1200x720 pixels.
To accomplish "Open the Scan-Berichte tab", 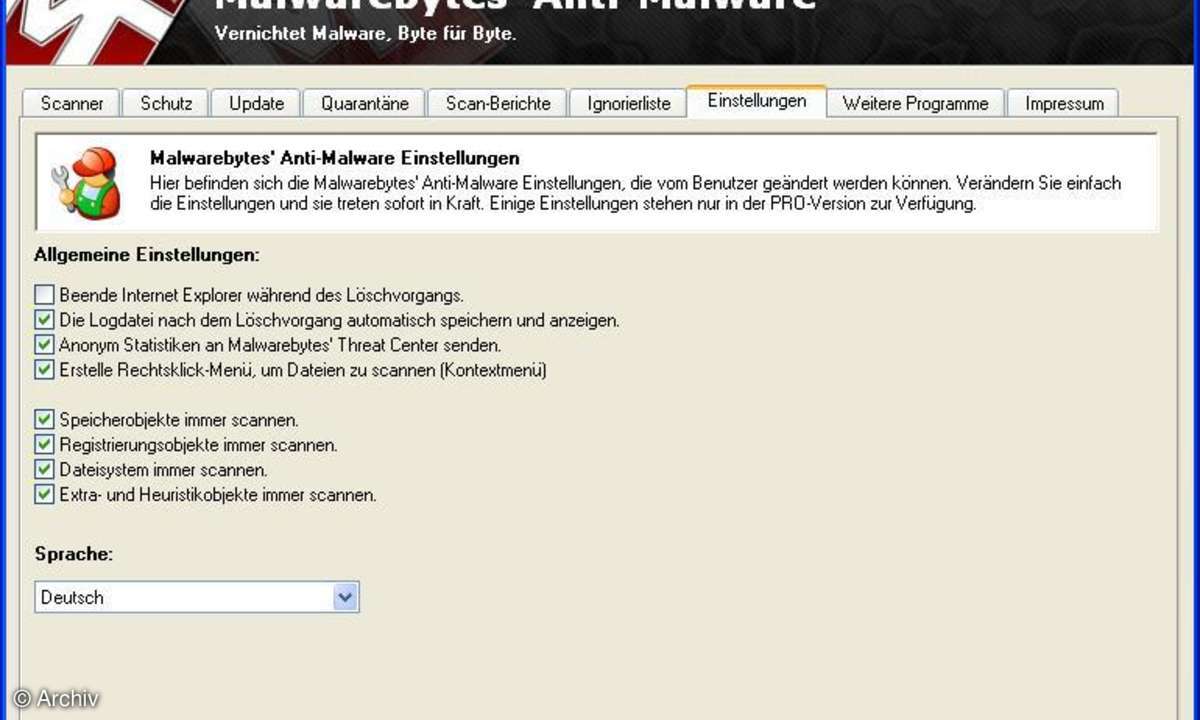I will tap(498, 103).
